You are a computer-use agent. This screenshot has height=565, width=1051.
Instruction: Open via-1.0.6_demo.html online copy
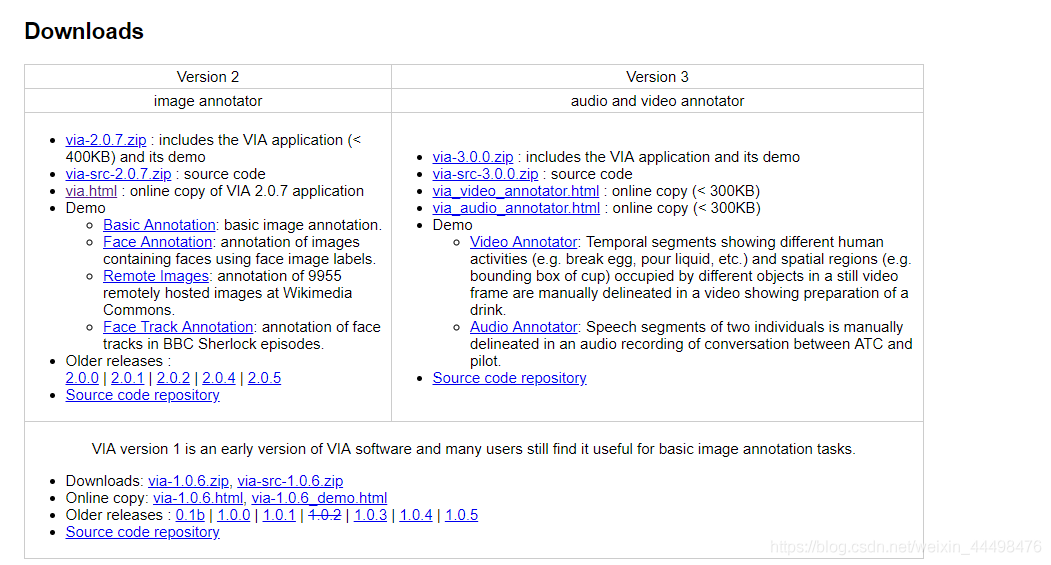319,498
